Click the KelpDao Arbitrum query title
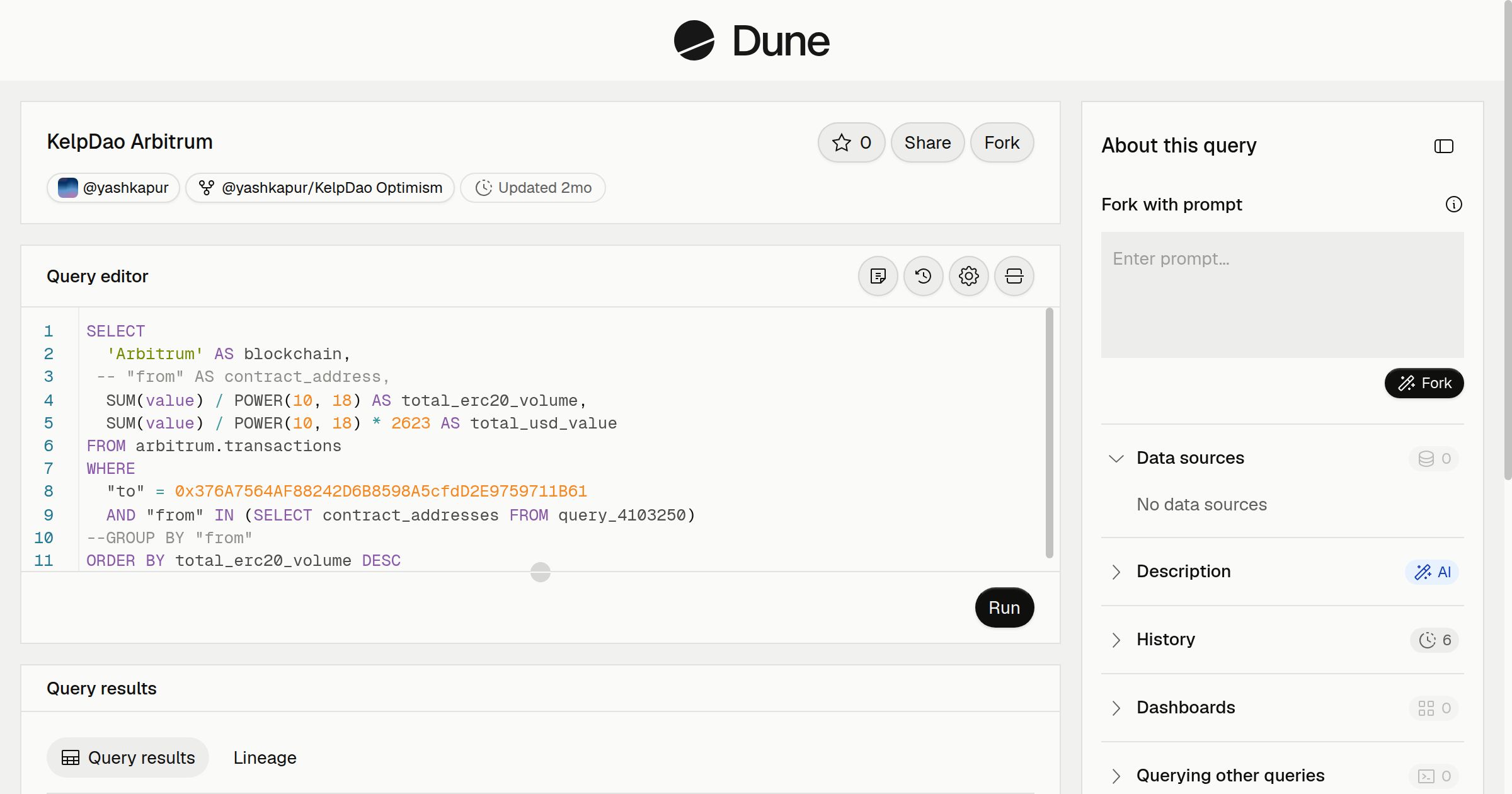 pos(130,141)
